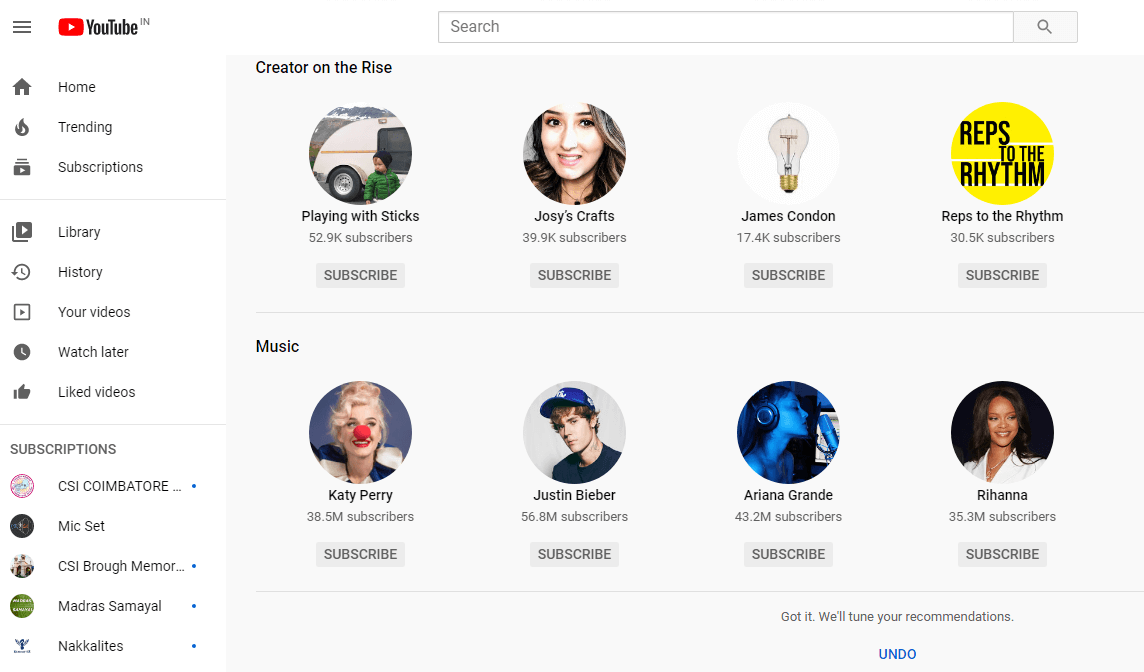Open Katy Perry channel thumbnail
The width and height of the screenshot is (1144, 672).
(360, 432)
